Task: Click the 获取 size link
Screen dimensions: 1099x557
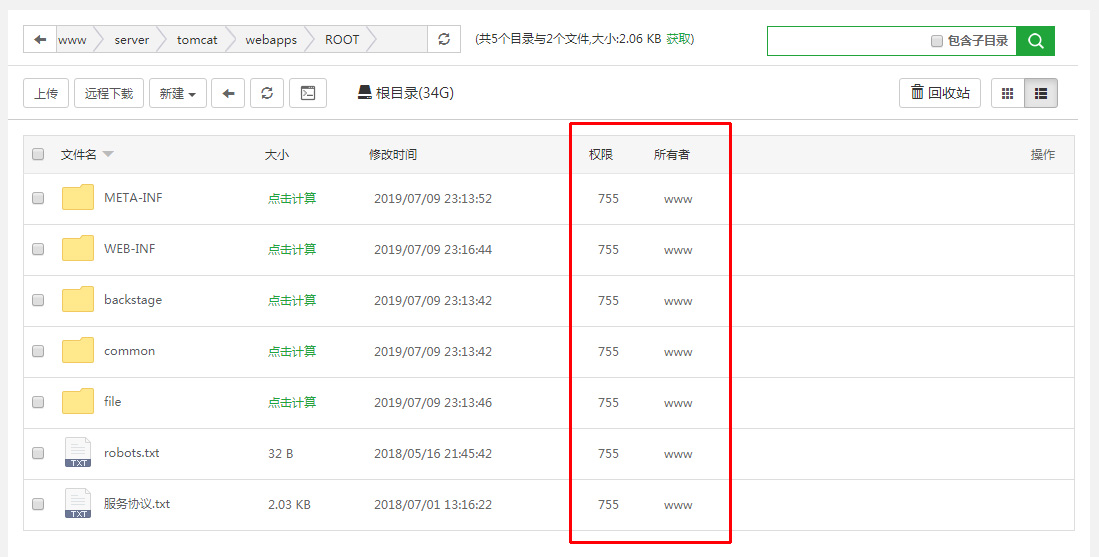Action: pos(678,39)
